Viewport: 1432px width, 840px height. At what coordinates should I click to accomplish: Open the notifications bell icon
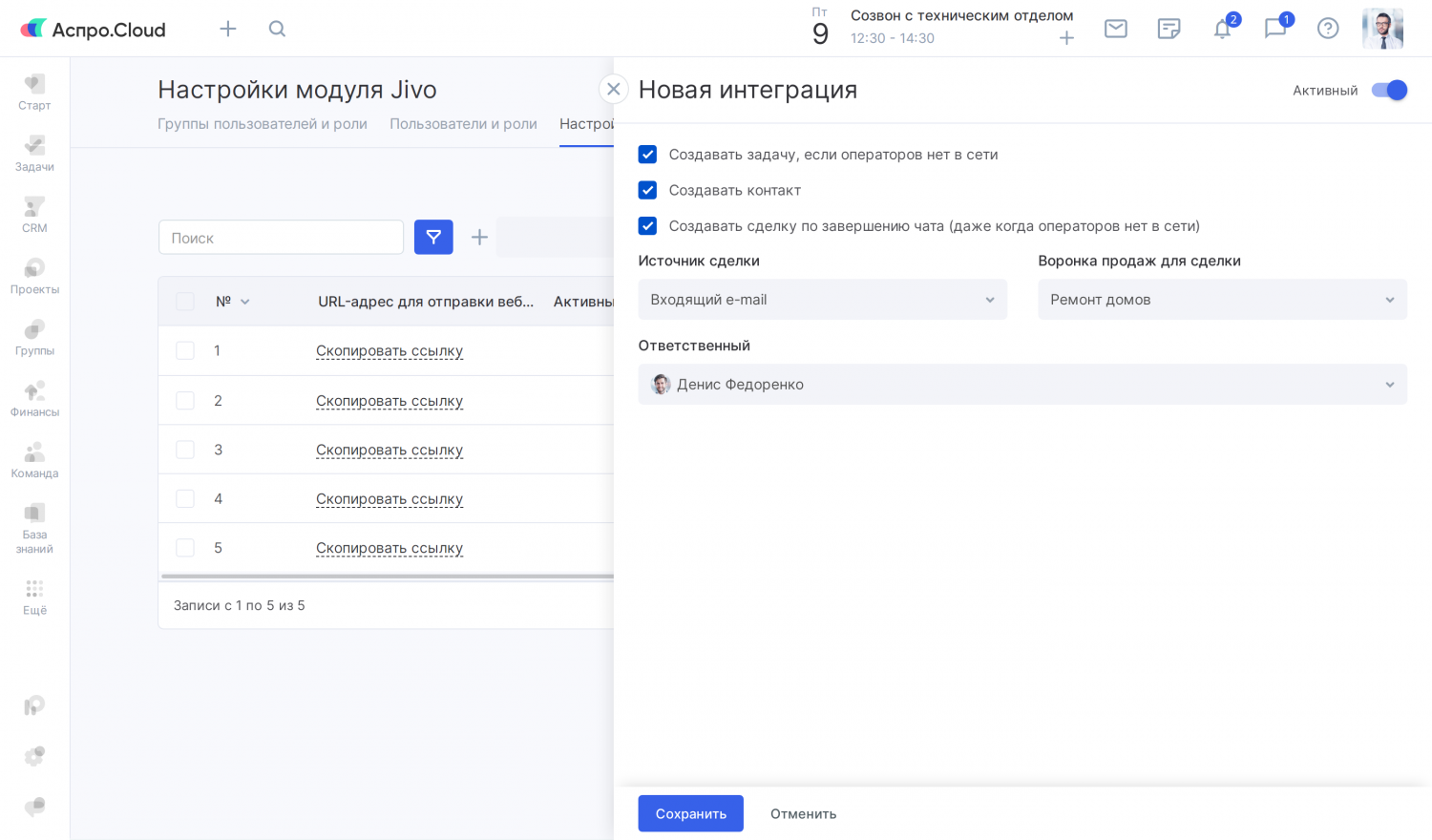point(1222,29)
